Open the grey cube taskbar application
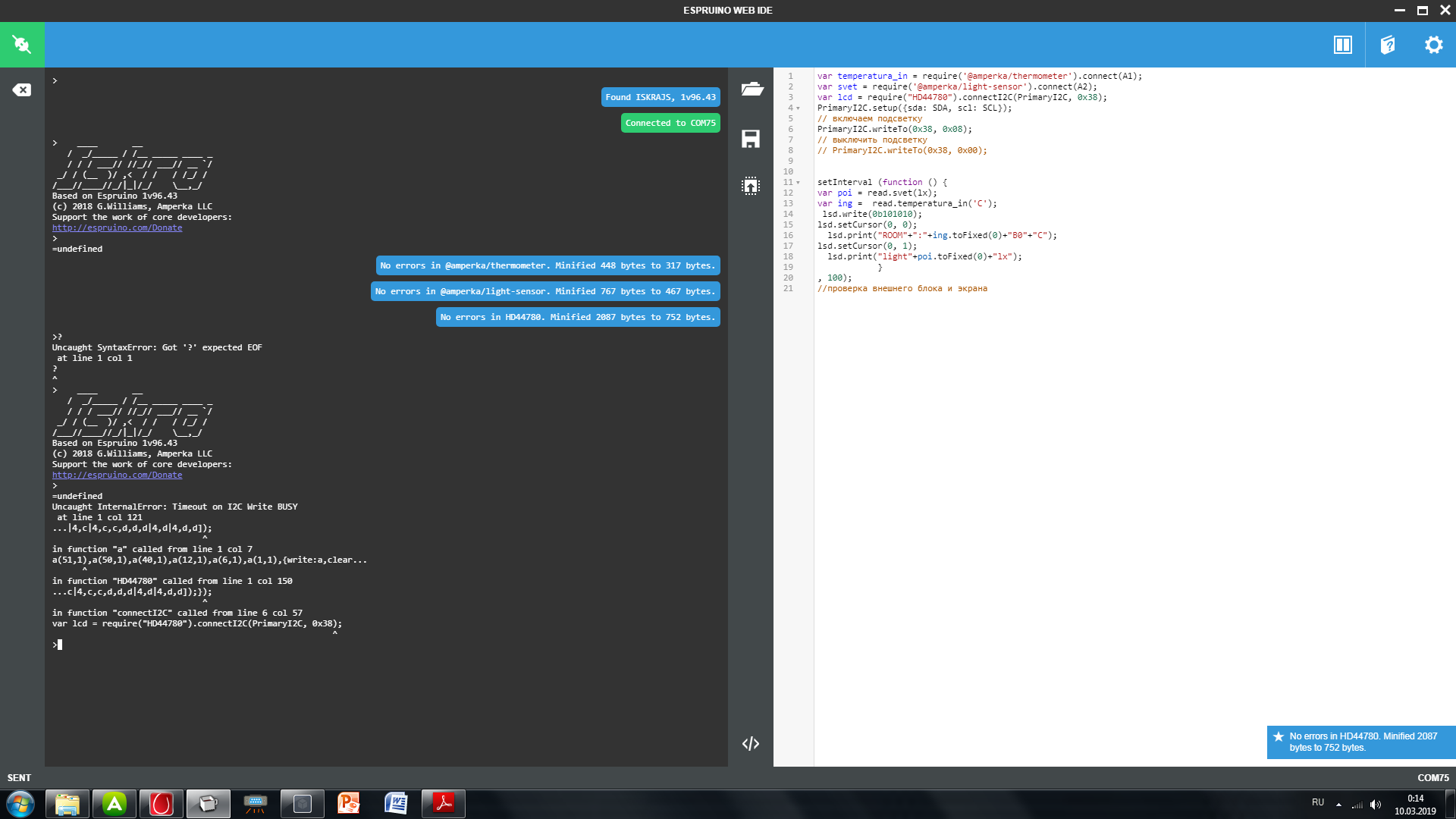Screen dimensions: 1456x819 (x=303, y=804)
